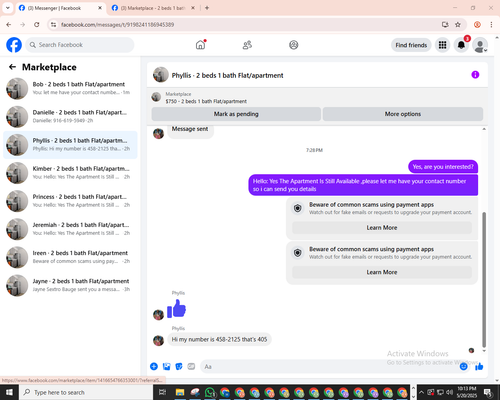Open a new browser tab
500x400 pixels.
[x=207, y=8]
